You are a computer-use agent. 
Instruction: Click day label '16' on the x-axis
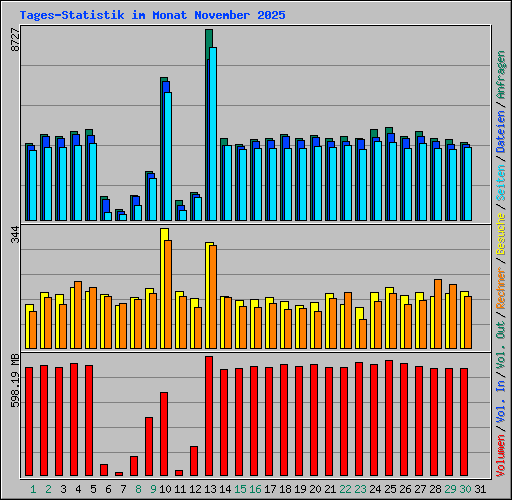point(255,489)
